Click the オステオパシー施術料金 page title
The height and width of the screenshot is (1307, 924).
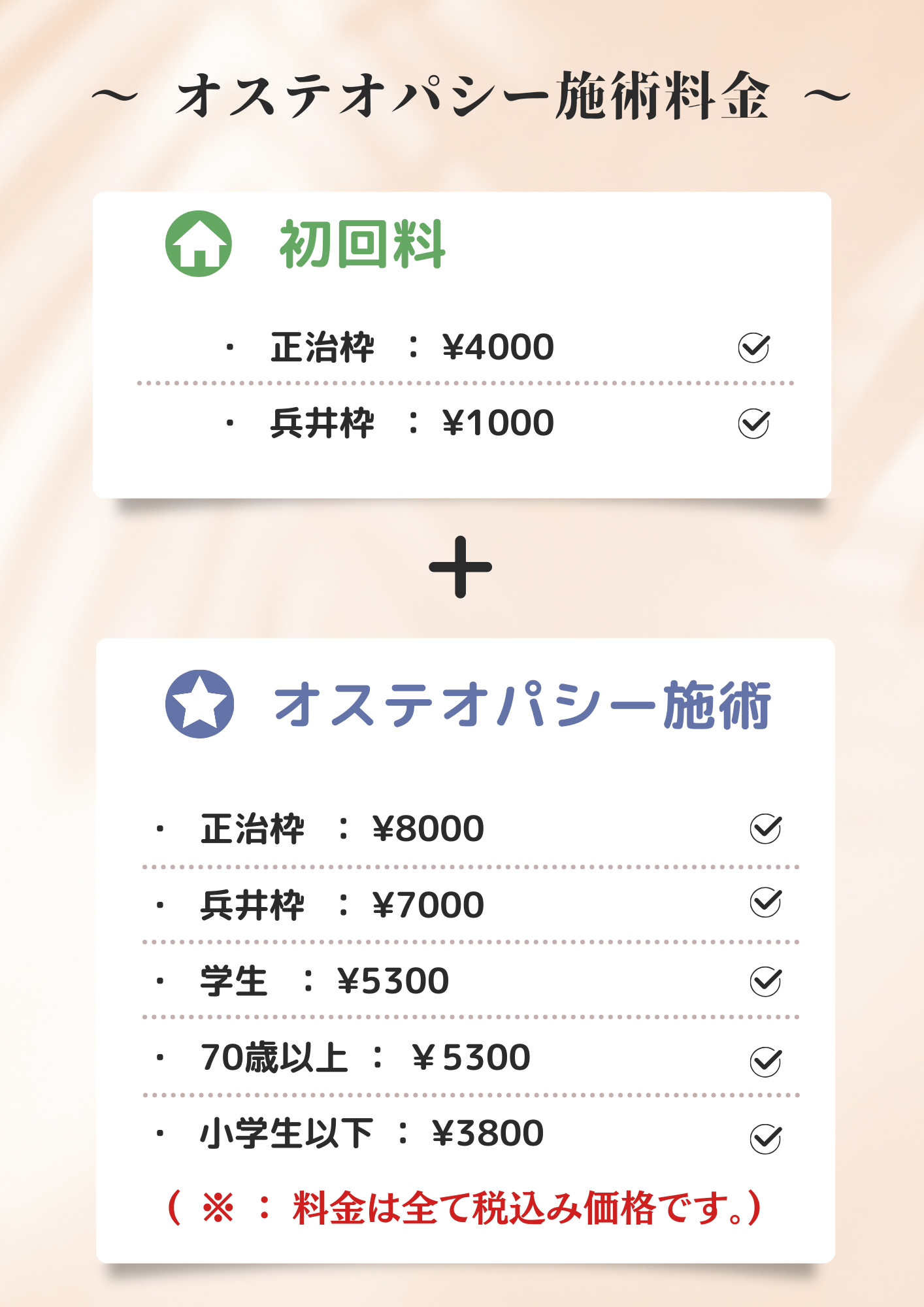[471, 96]
